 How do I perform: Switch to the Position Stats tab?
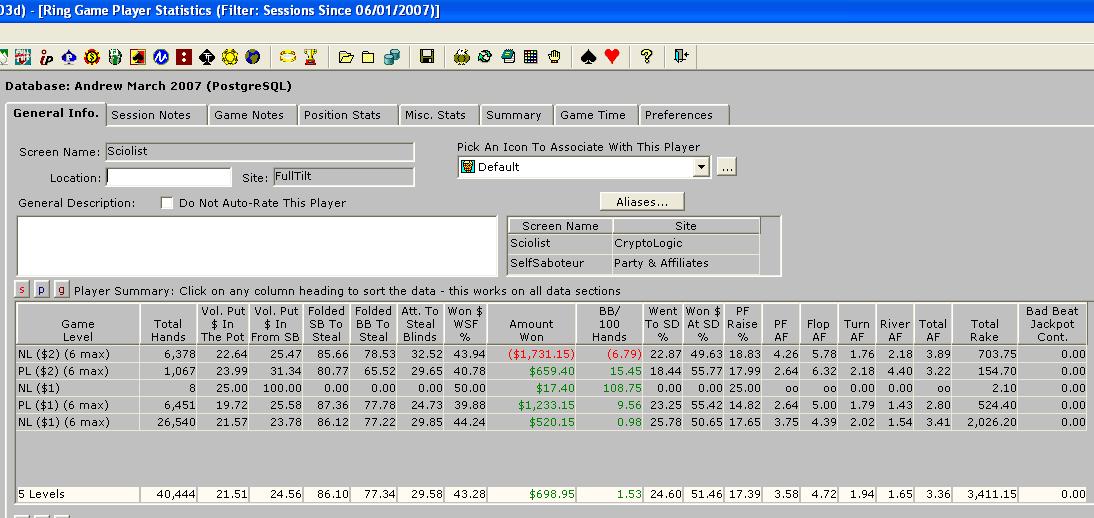tap(342, 115)
